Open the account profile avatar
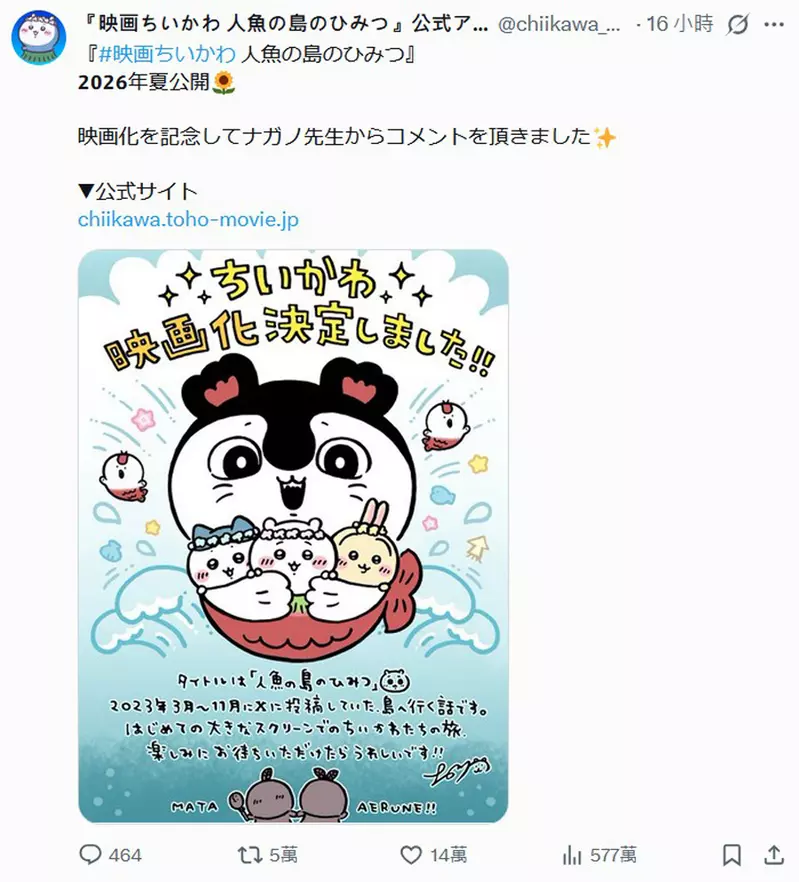 tap(39, 38)
